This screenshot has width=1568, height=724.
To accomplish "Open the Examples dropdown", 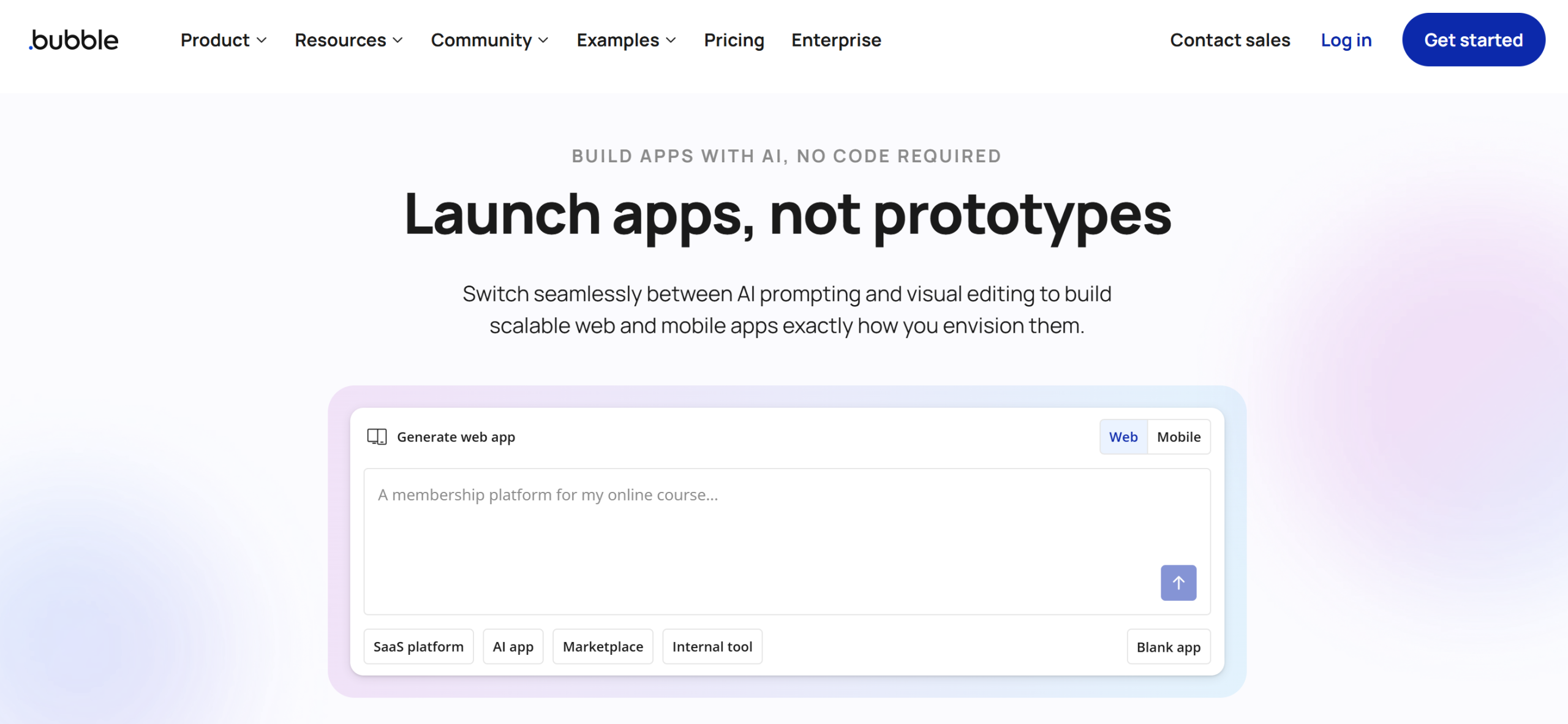I will [x=626, y=40].
